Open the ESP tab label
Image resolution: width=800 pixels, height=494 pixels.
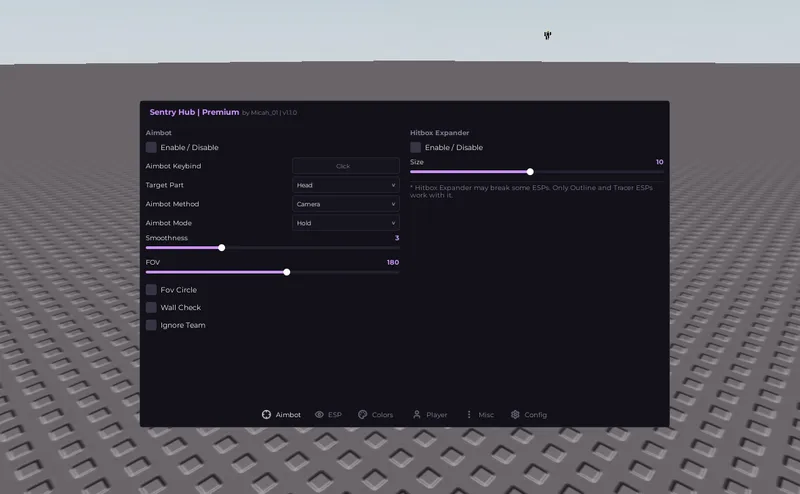(x=335, y=415)
